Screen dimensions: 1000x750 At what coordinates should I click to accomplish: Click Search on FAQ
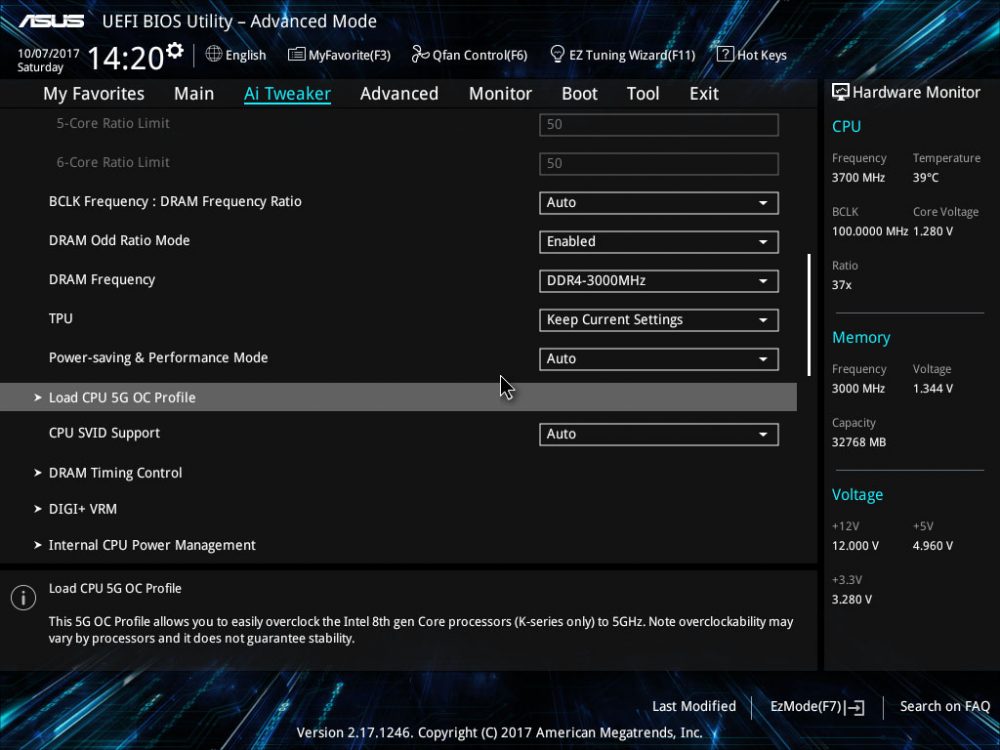click(945, 706)
